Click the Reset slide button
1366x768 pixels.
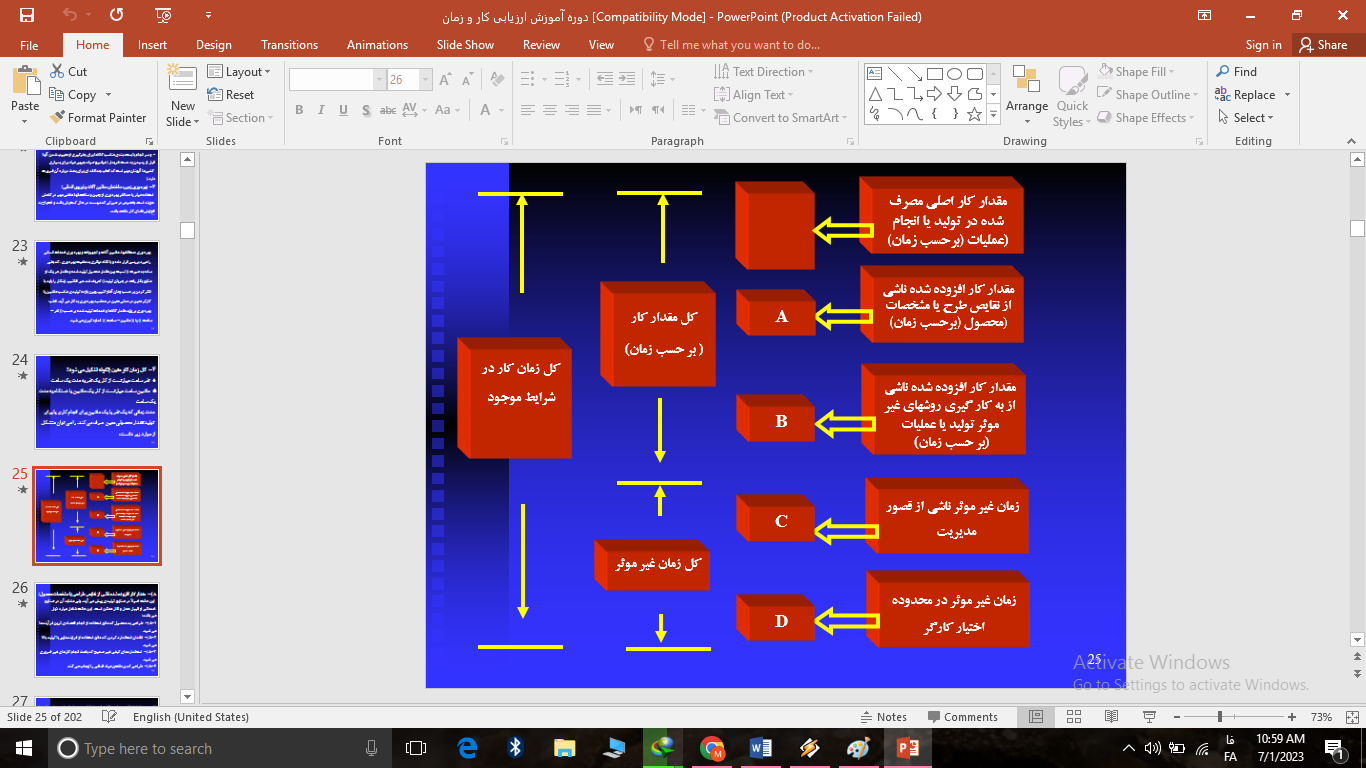point(231,95)
